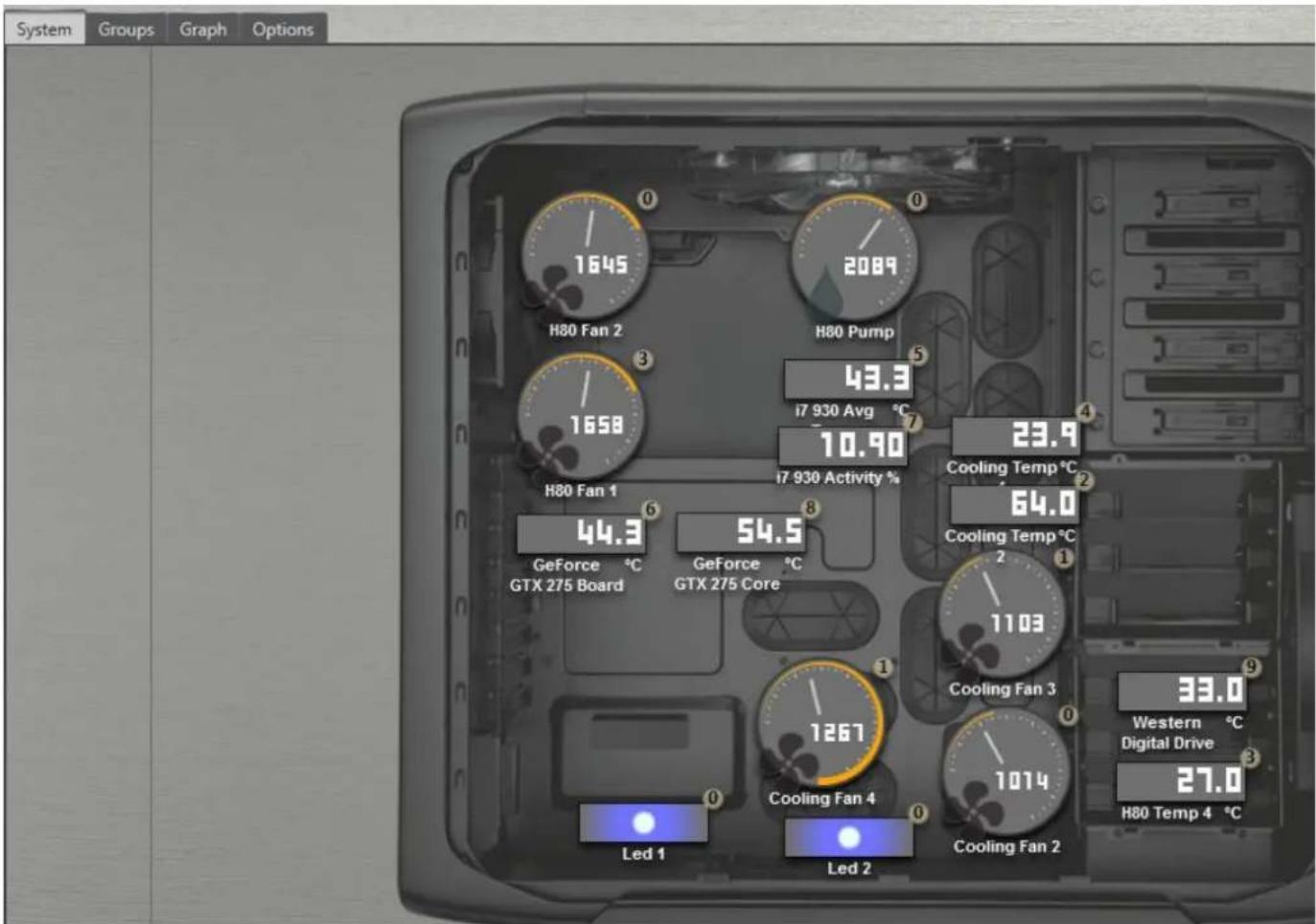Switch to the System tab
Image resolution: width=1316 pixels, height=924 pixels.
[x=44, y=29]
